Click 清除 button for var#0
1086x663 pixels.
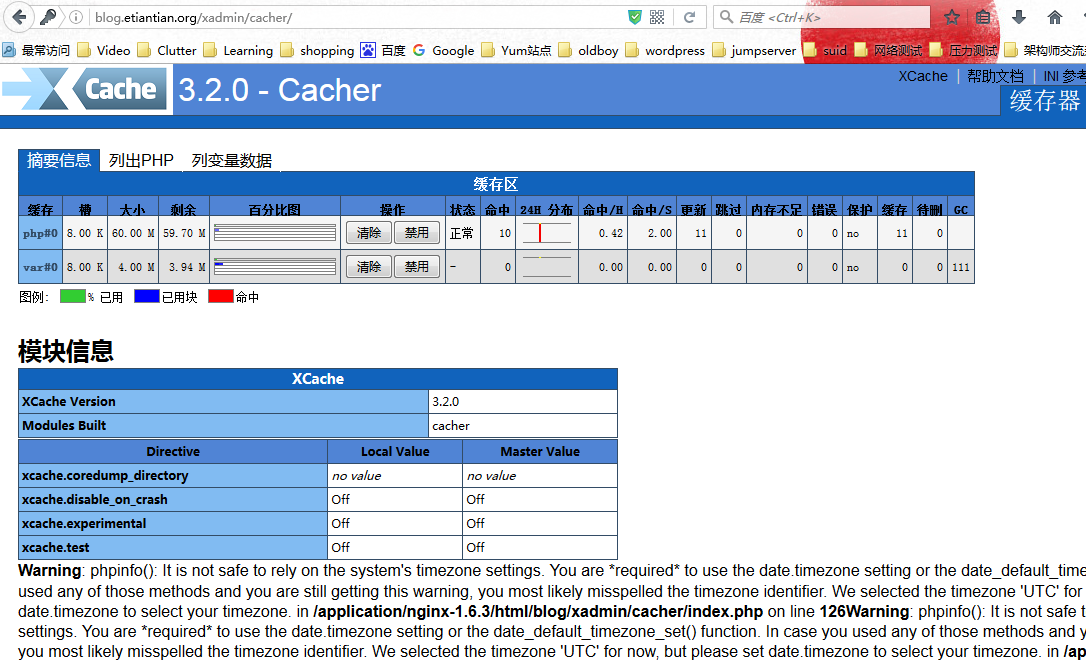[x=369, y=267]
